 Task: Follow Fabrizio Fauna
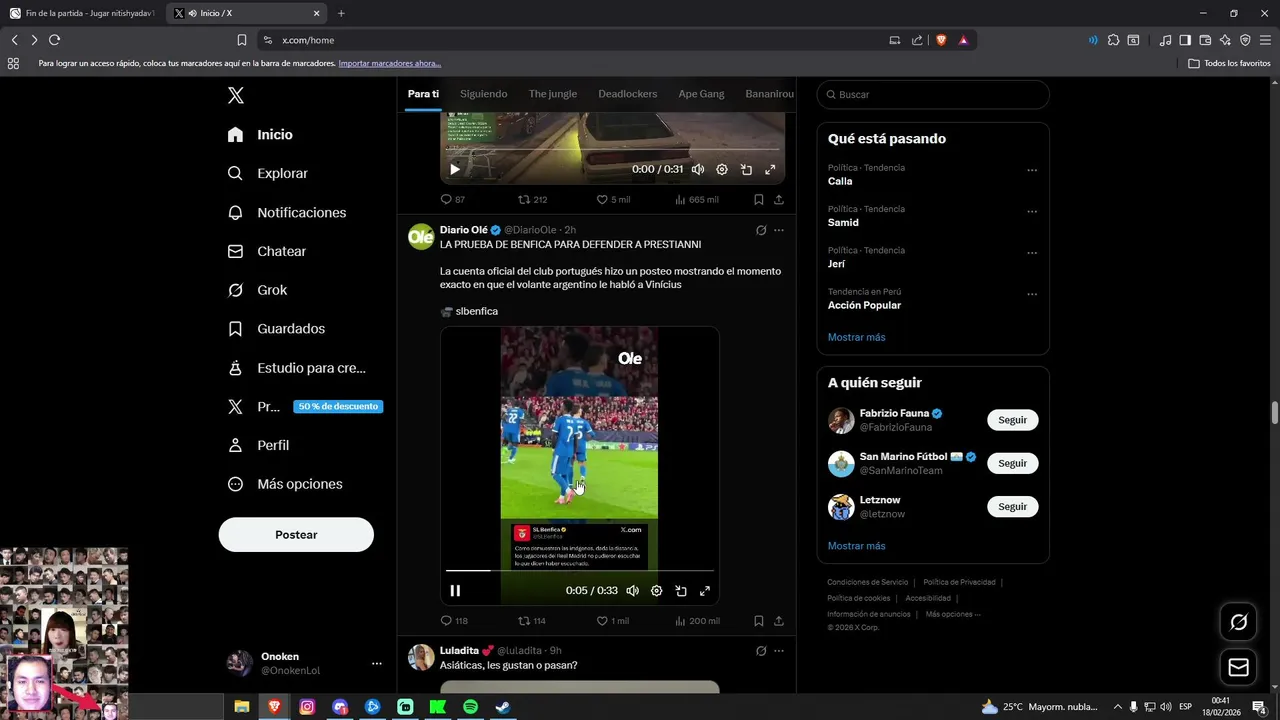1012,420
